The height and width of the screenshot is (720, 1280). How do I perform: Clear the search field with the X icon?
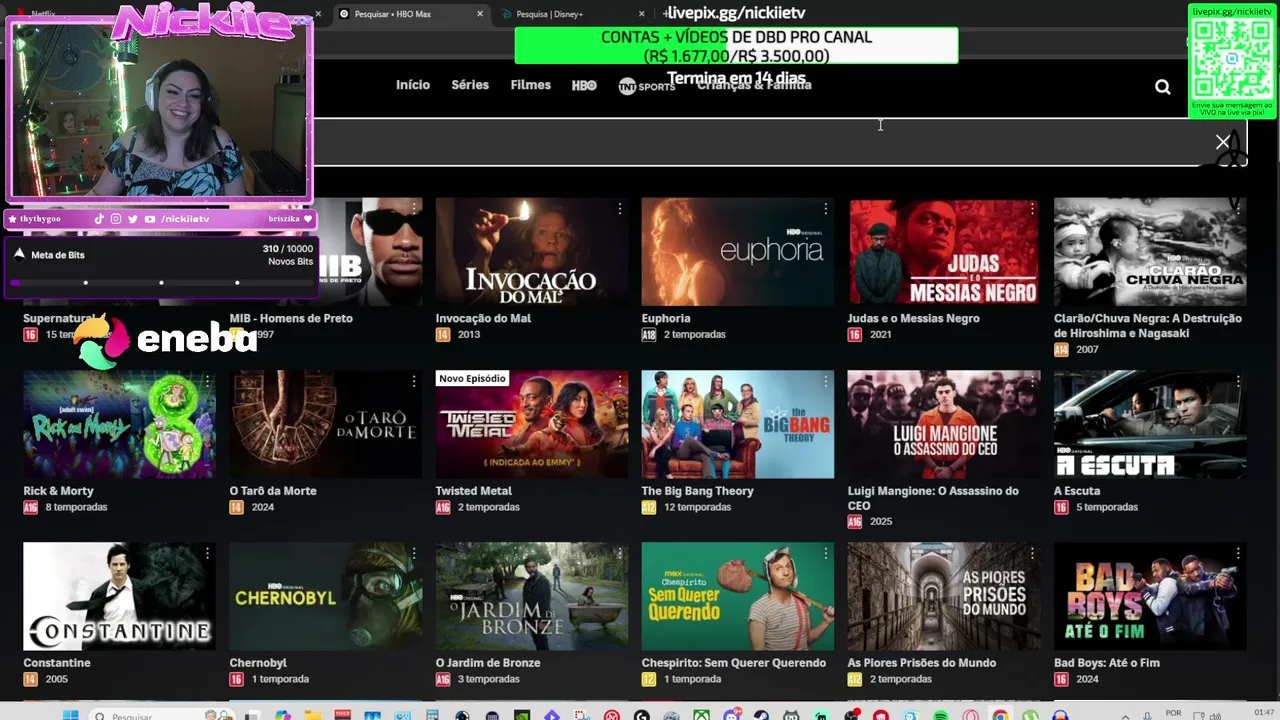point(1222,142)
